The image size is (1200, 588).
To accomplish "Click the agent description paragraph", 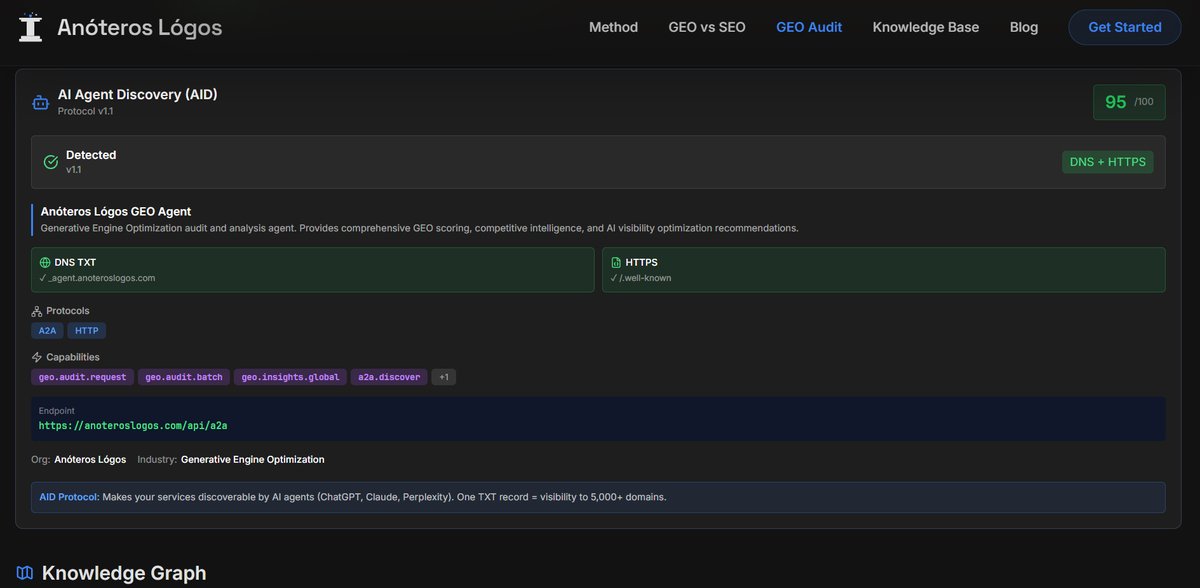I will tap(420, 228).
